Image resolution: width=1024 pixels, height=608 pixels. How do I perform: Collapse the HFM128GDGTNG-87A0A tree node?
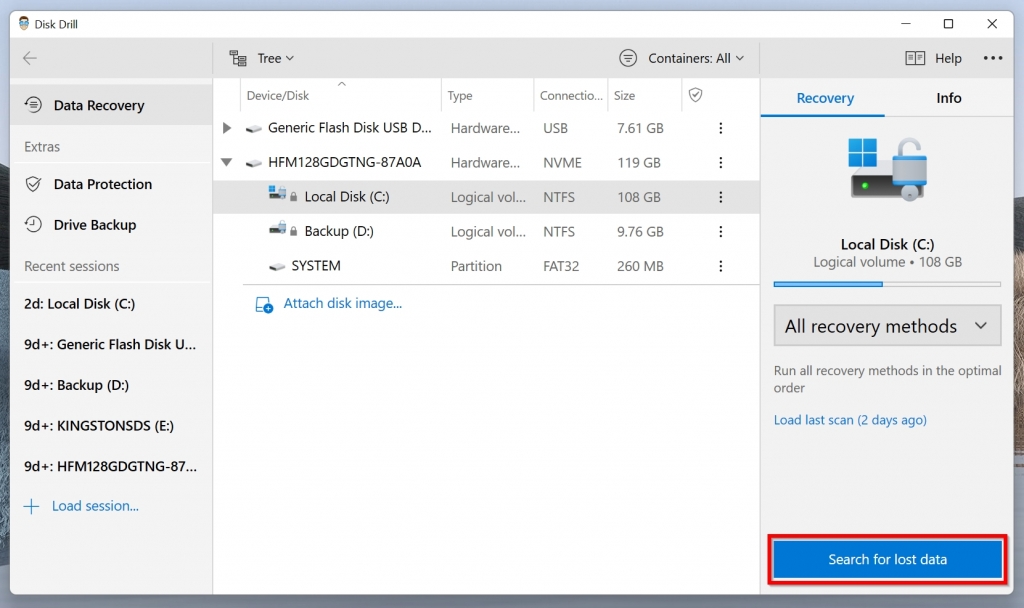(x=227, y=162)
